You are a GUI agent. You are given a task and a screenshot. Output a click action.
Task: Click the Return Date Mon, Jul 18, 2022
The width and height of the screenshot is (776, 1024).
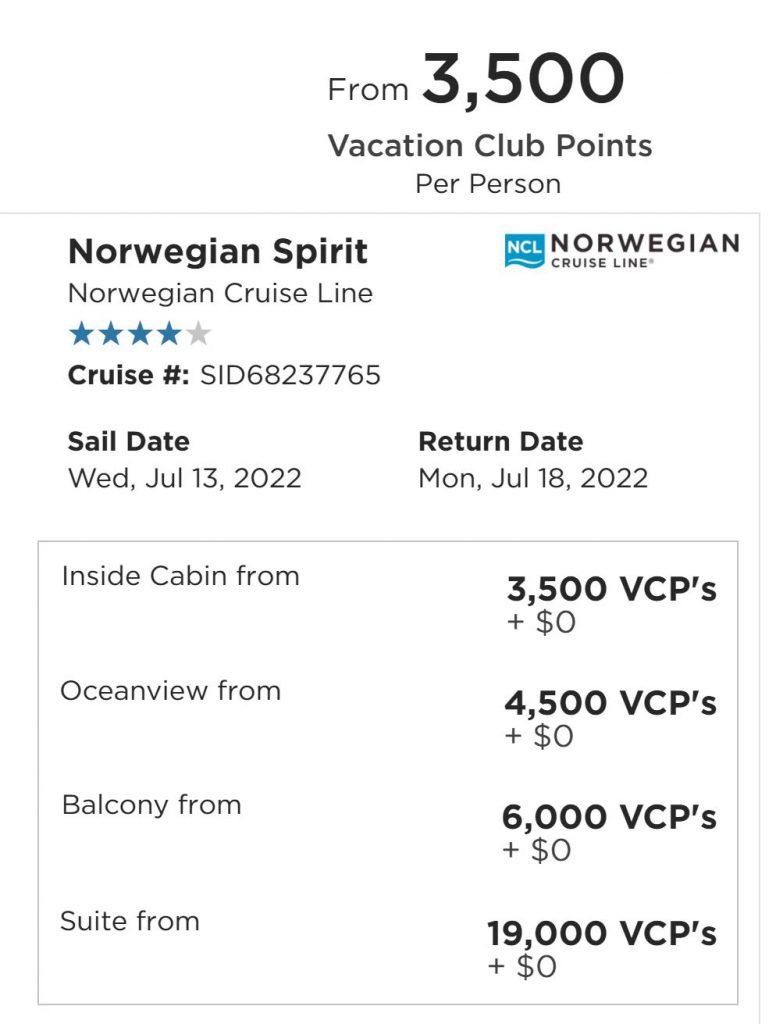click(533, 477)
